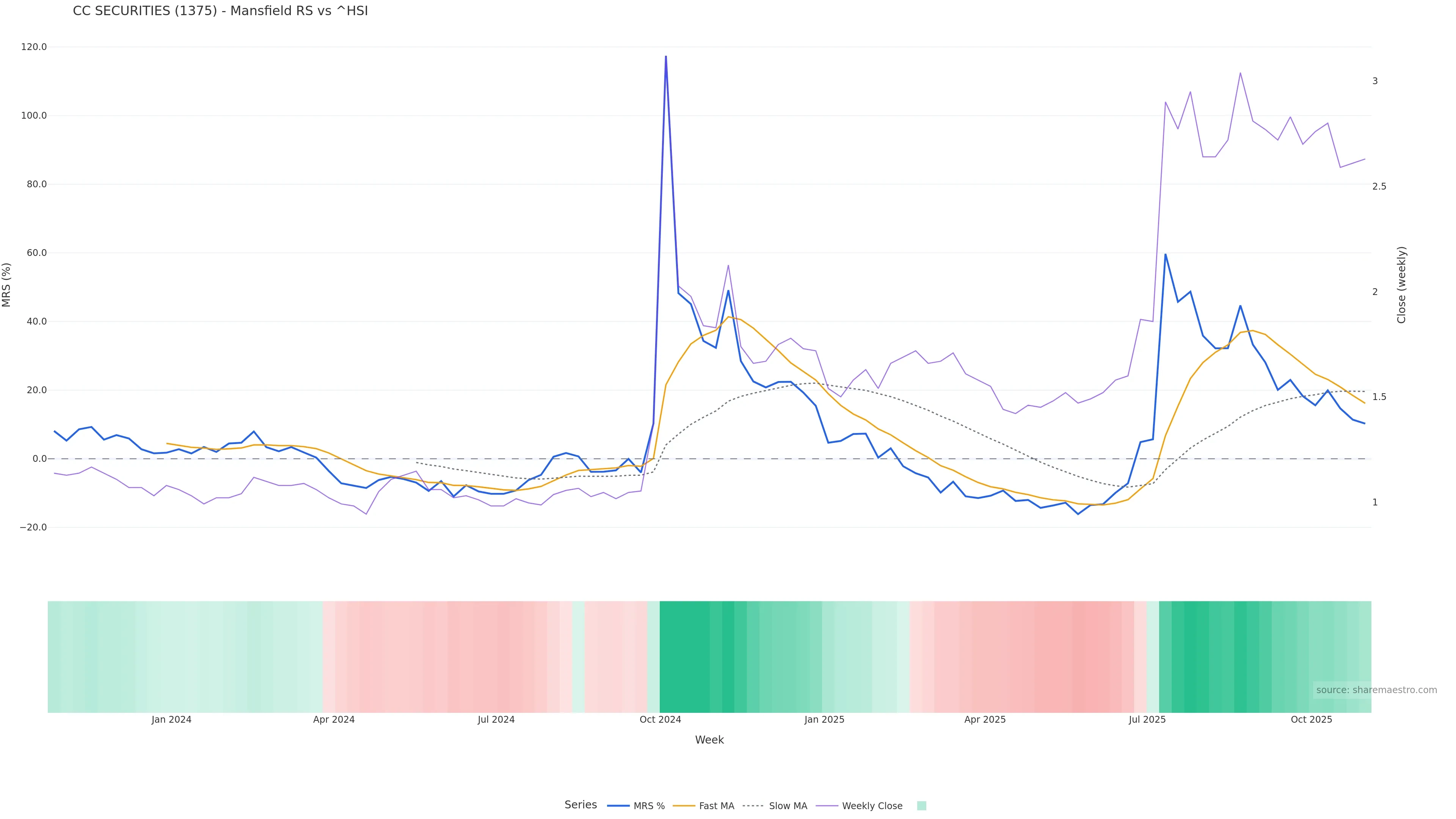
Task: Click the Jan 2024 x-axis tick label
Action: coord(171,720)
